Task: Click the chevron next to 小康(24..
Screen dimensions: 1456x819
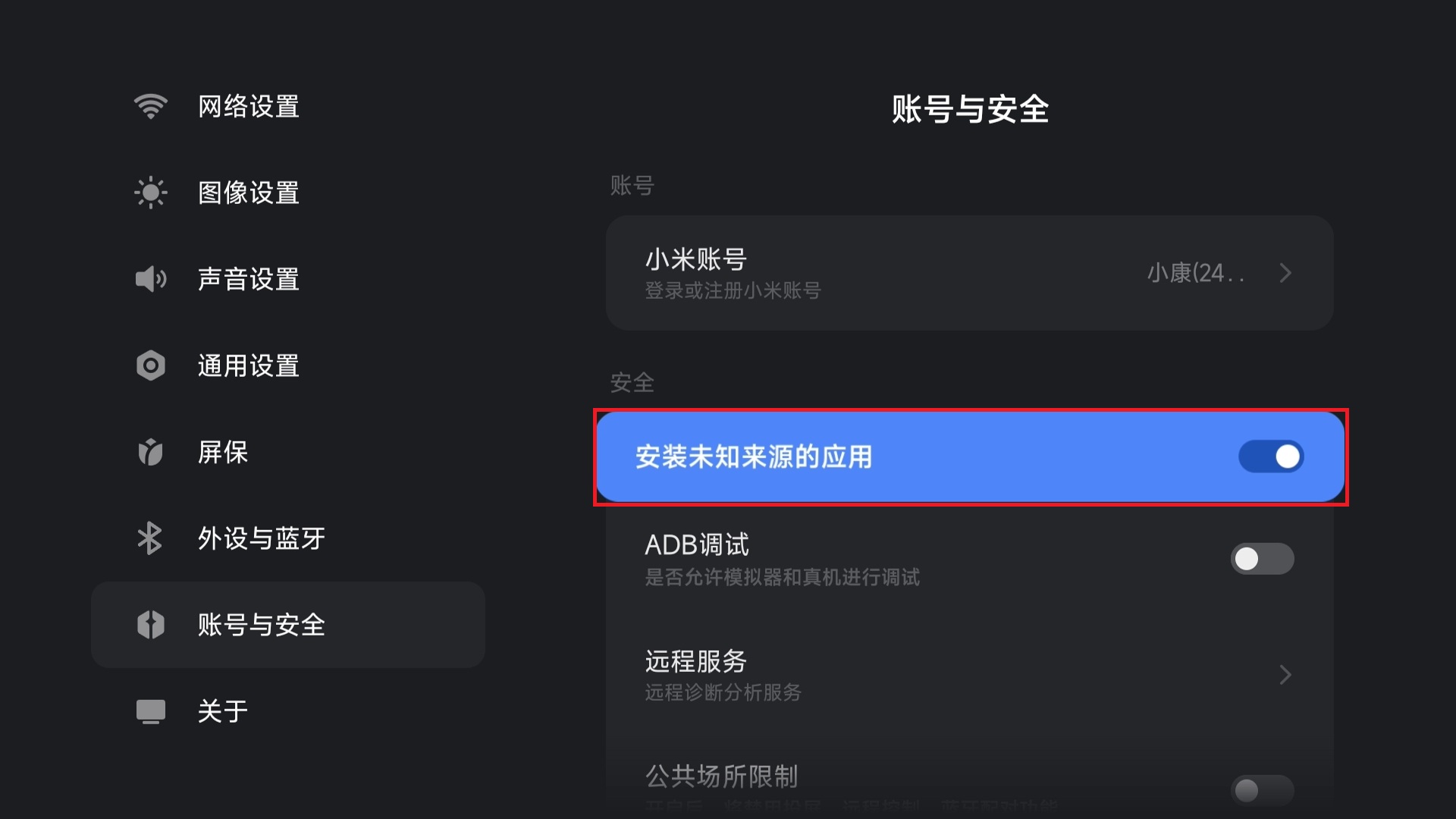Action: click(1285, 273)
